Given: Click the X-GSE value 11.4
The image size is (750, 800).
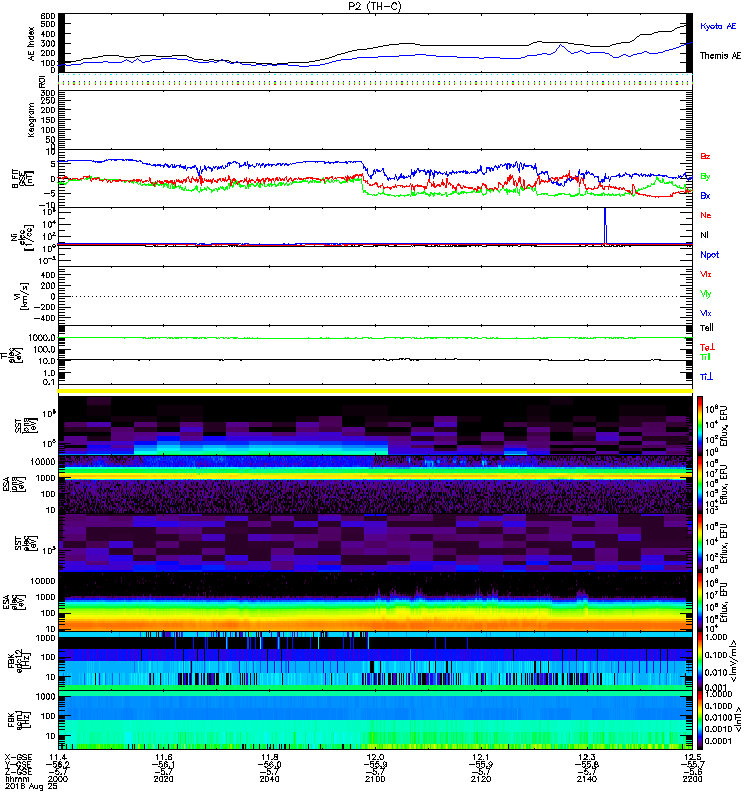Looking at the screenshot, I should [58, 757].
